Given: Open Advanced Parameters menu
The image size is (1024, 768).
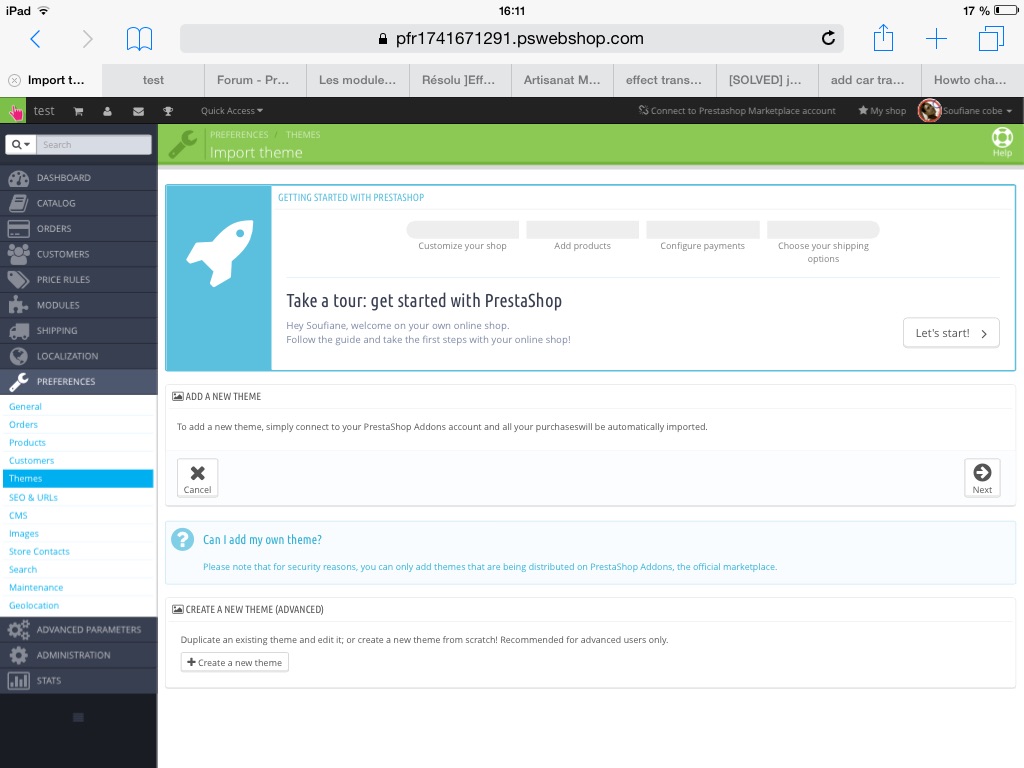Looking at the screenshot, I should [x=78, y=630].
